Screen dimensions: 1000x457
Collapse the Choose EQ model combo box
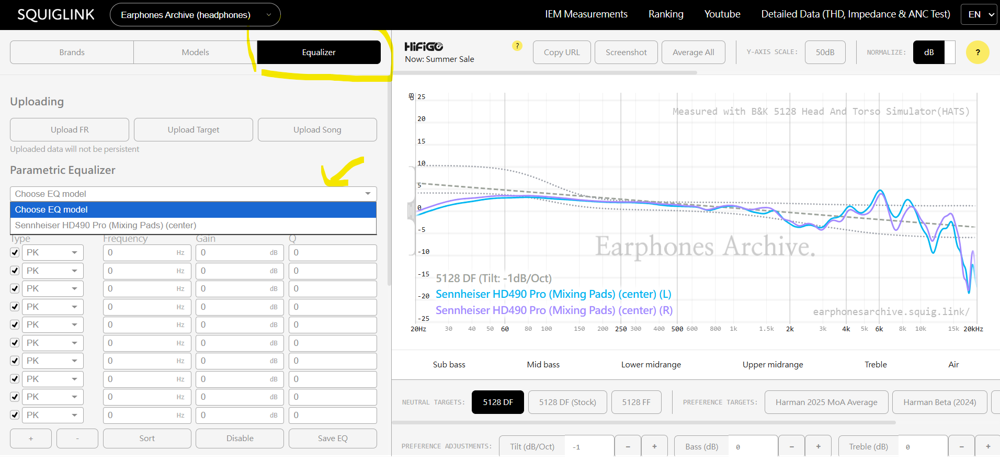193,194
